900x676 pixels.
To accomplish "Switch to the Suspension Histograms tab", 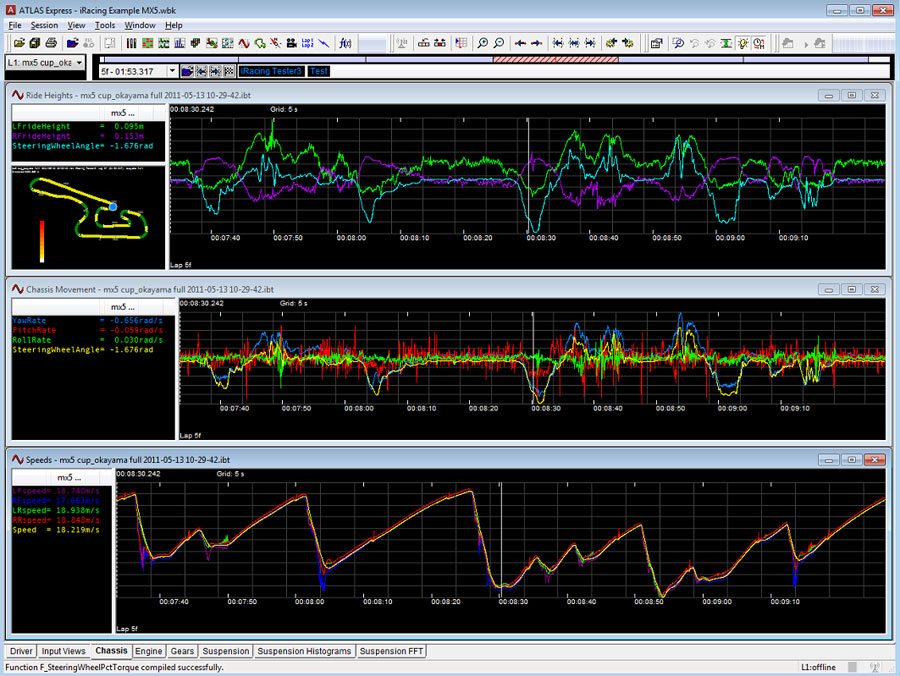I will point(304,651).
